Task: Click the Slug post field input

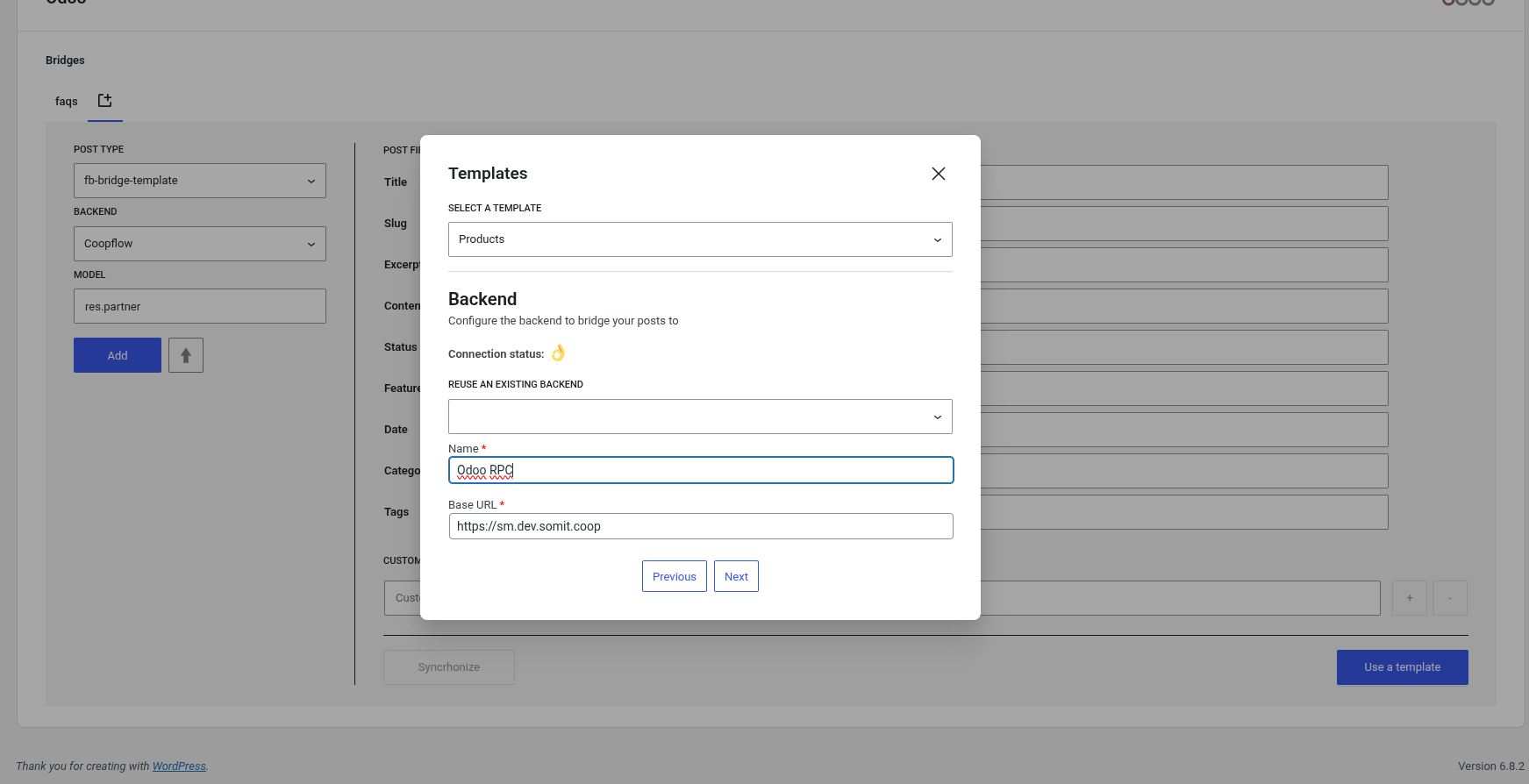Action: [1184, 224]
